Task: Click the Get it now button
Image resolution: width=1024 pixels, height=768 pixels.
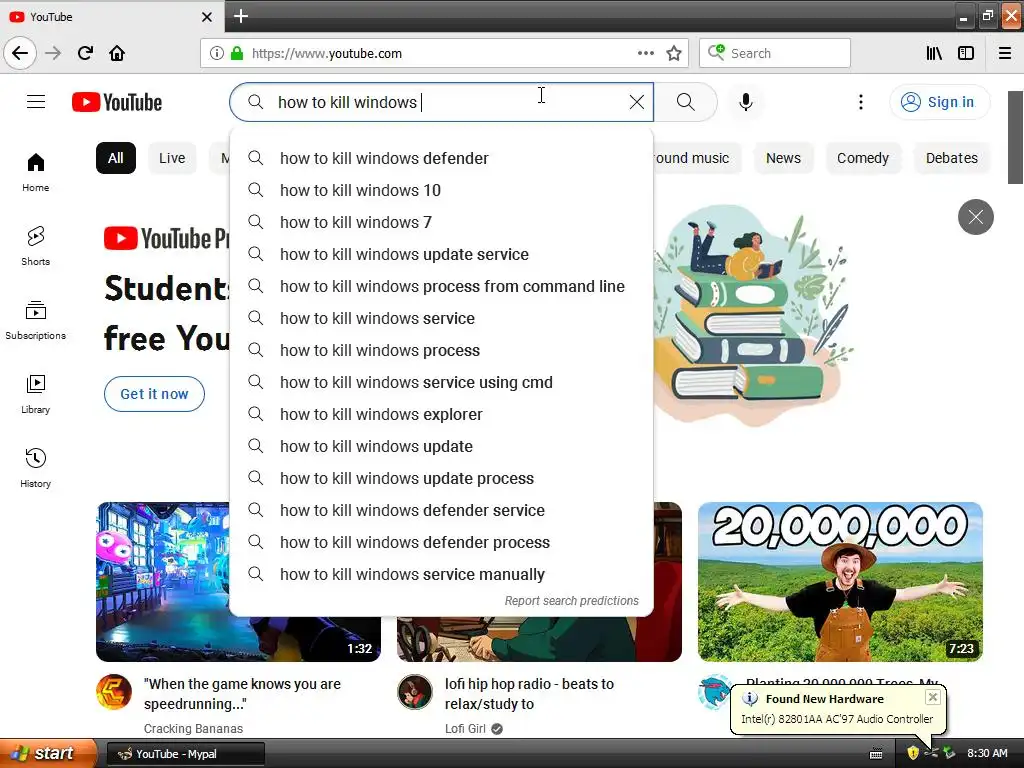Action: [154, 394]
